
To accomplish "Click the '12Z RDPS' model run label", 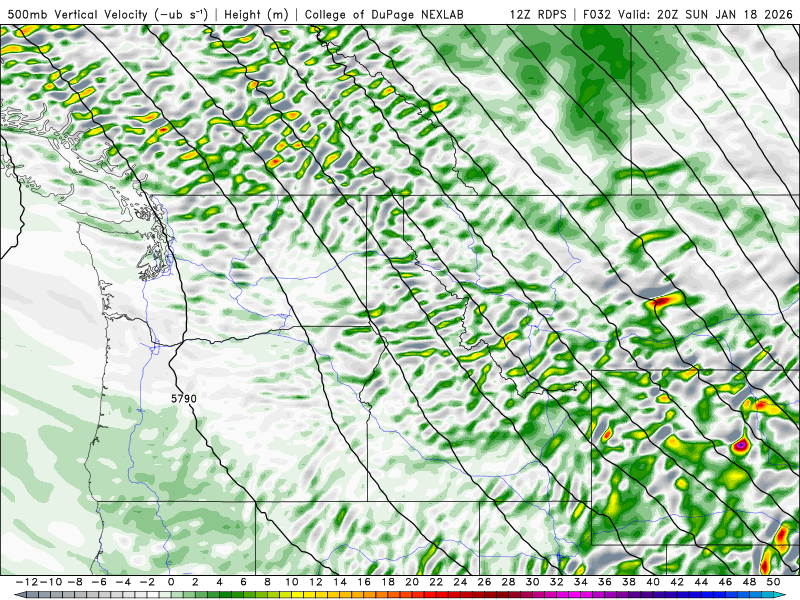I will [538, 14].
